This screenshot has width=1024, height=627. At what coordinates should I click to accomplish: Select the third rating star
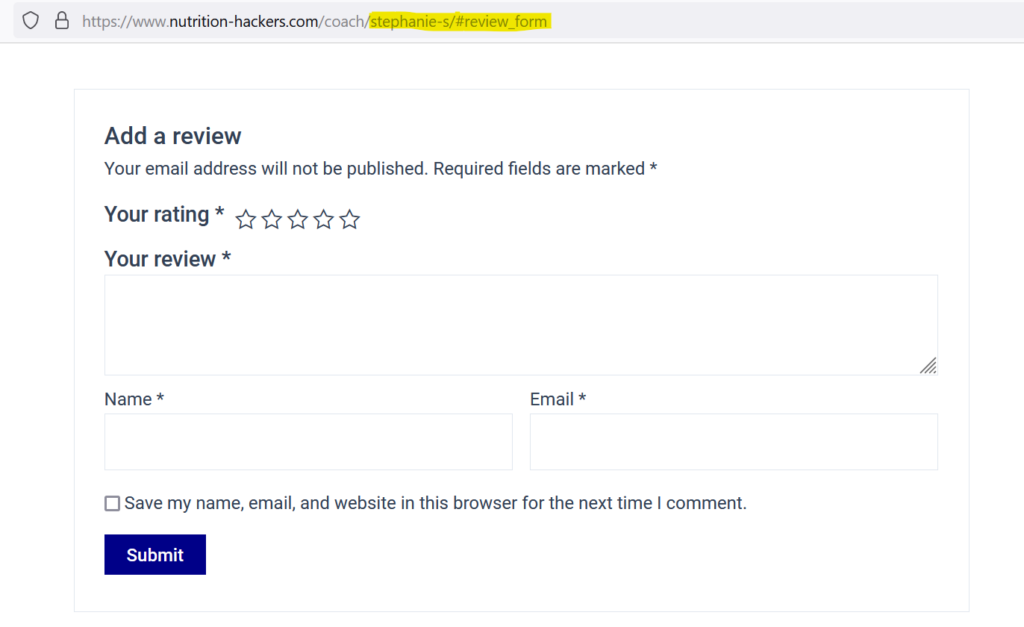298,219
